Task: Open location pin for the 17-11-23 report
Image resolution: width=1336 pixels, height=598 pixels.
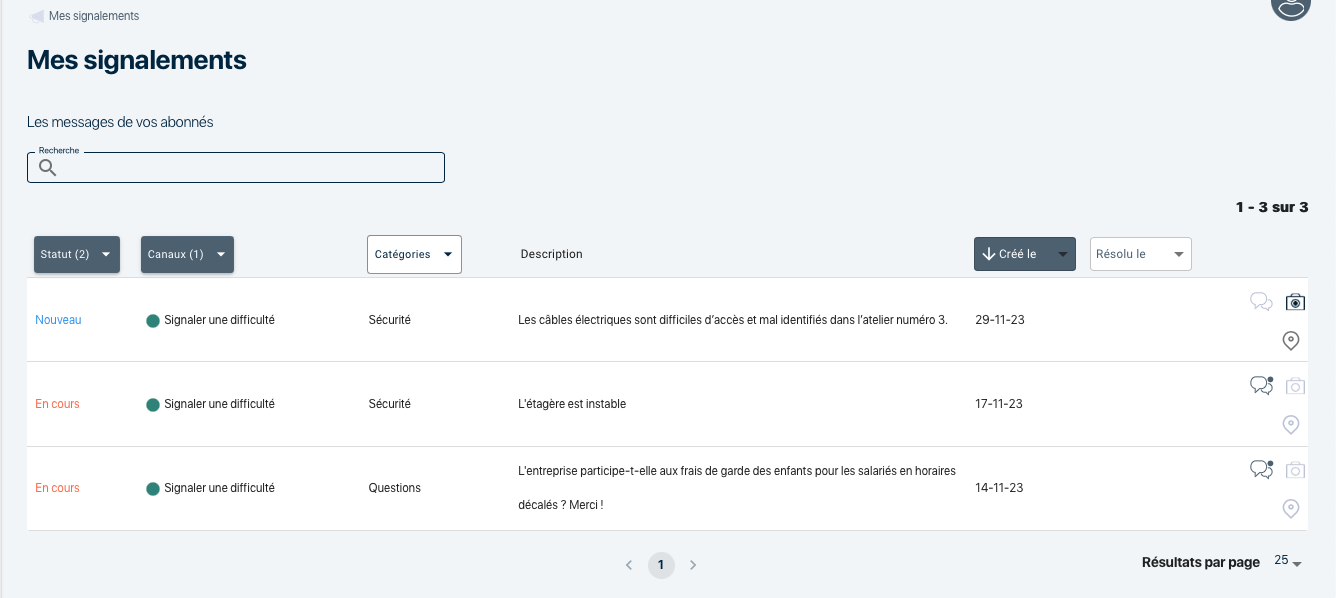Action: click(x=1291, y=425)
